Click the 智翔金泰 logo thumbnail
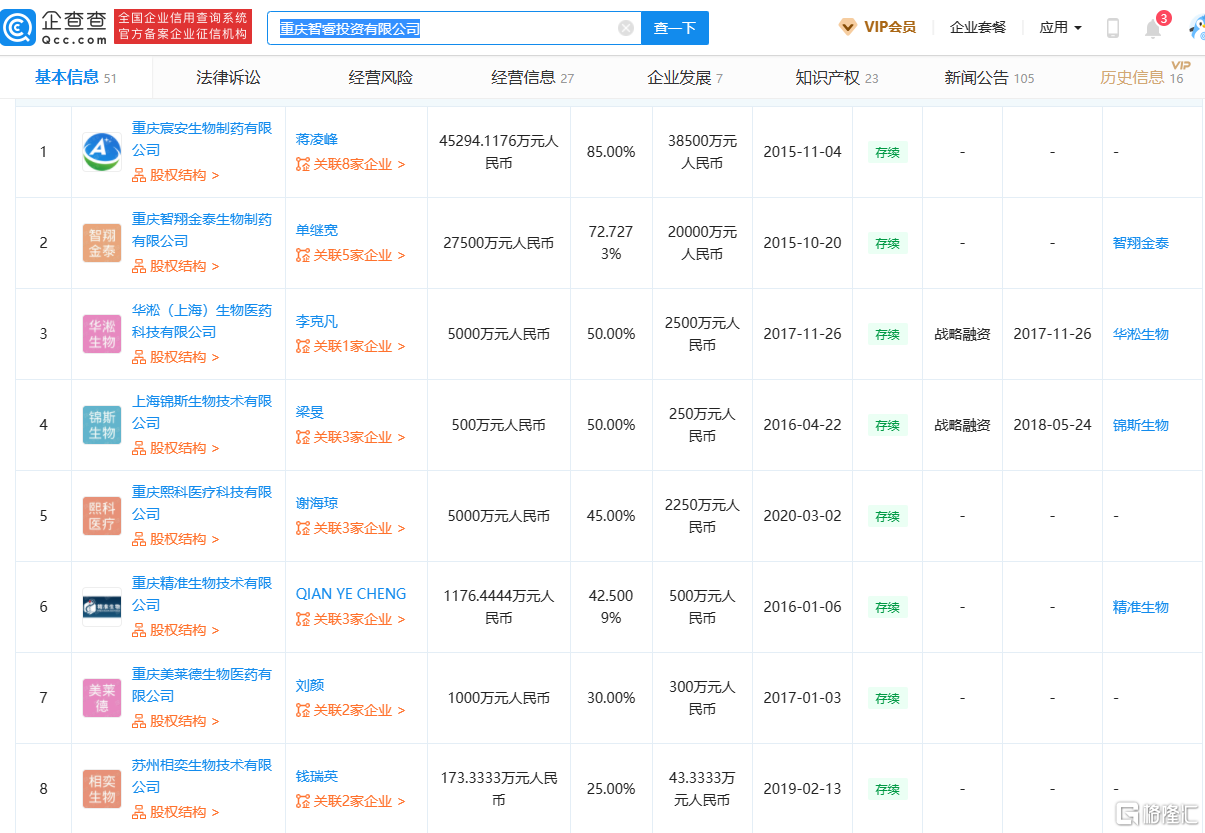Screen dimensions: 1205x833 pos(102,243)
